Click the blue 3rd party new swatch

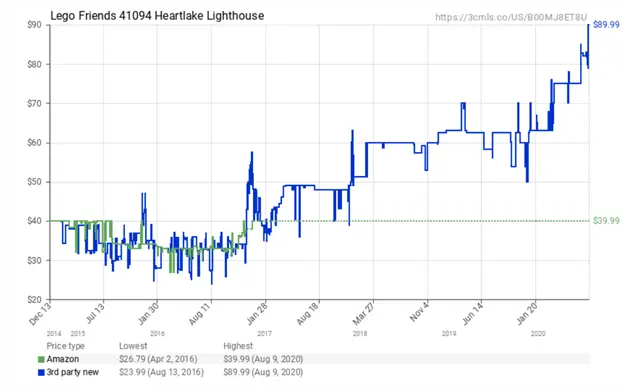click(41, 373)
